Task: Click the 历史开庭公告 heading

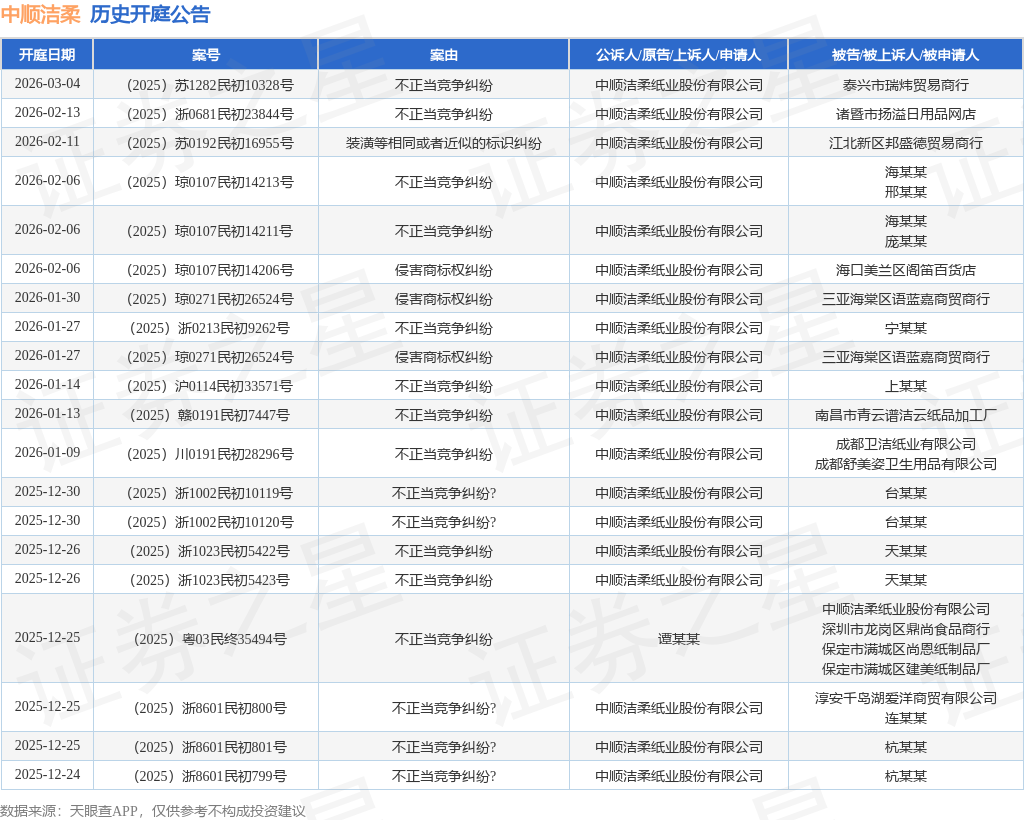Action: [150, 14]
